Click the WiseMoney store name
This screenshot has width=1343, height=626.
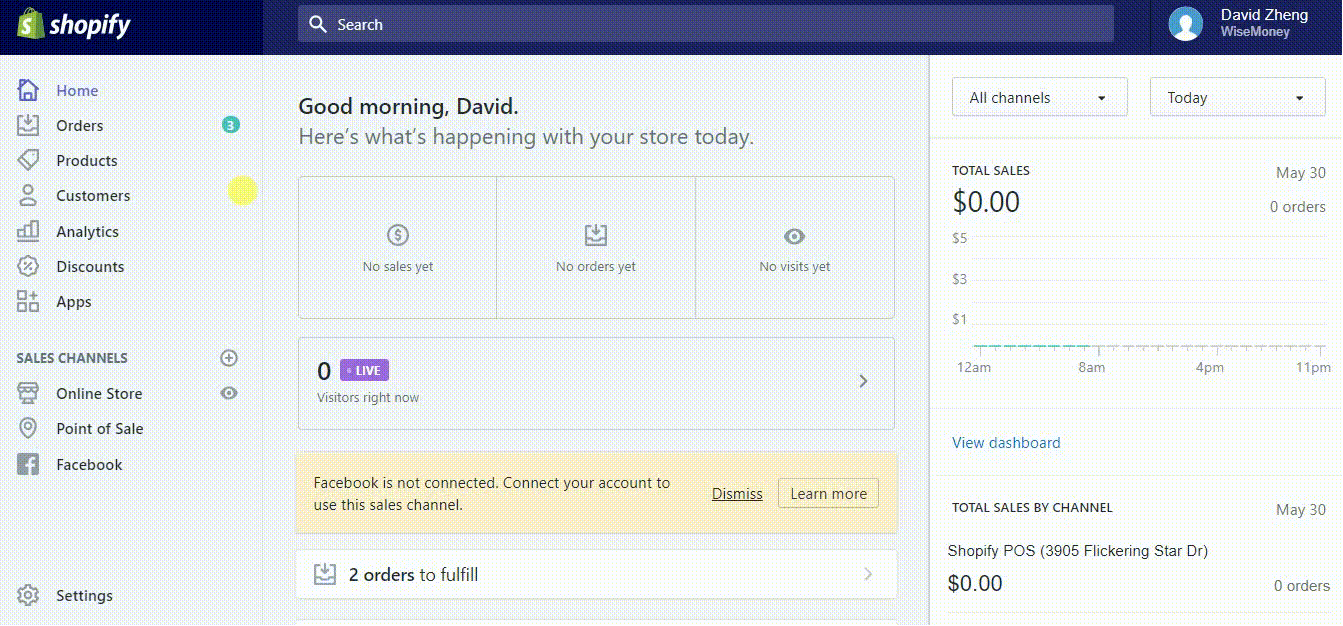coord(1255,32)
